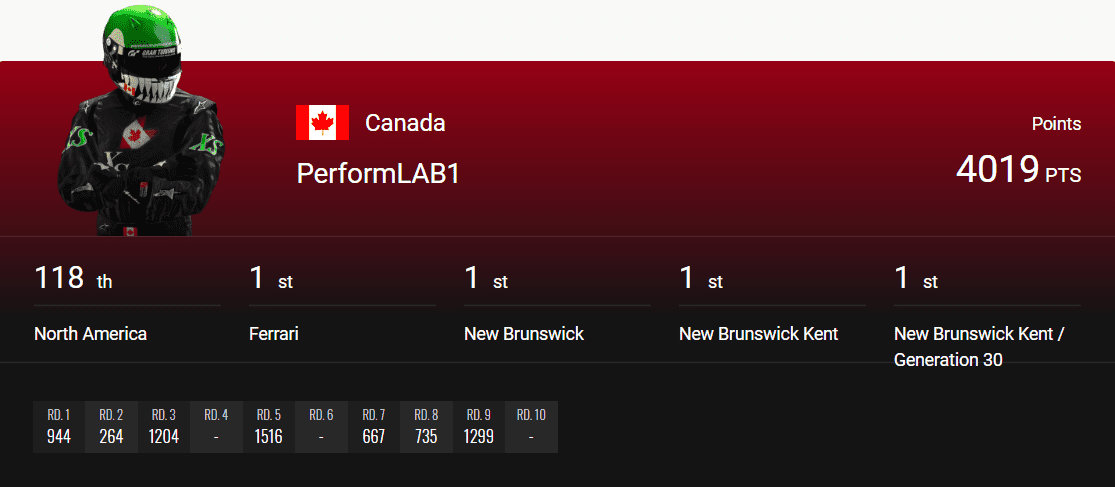Click the New Brunswick Kent ranking

[772, 304]
